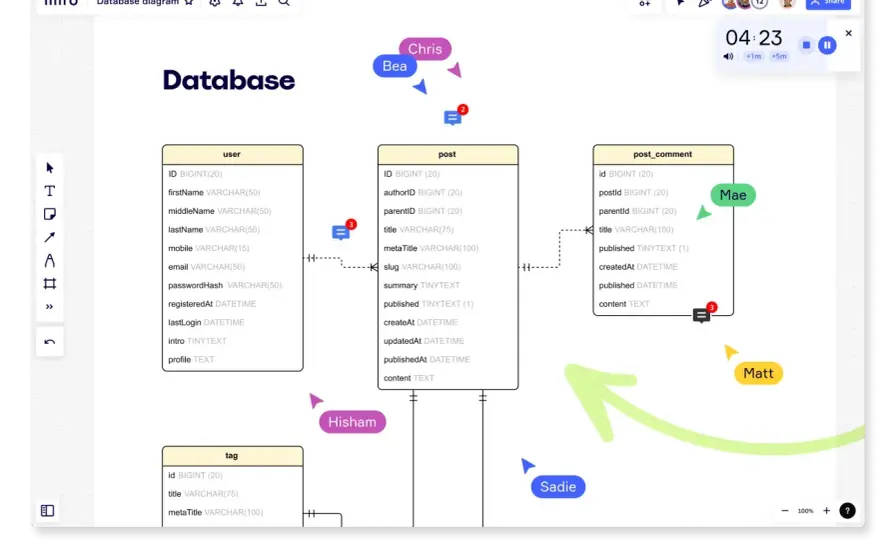Select the connection line arrow tool

click(x=49, y=237)
